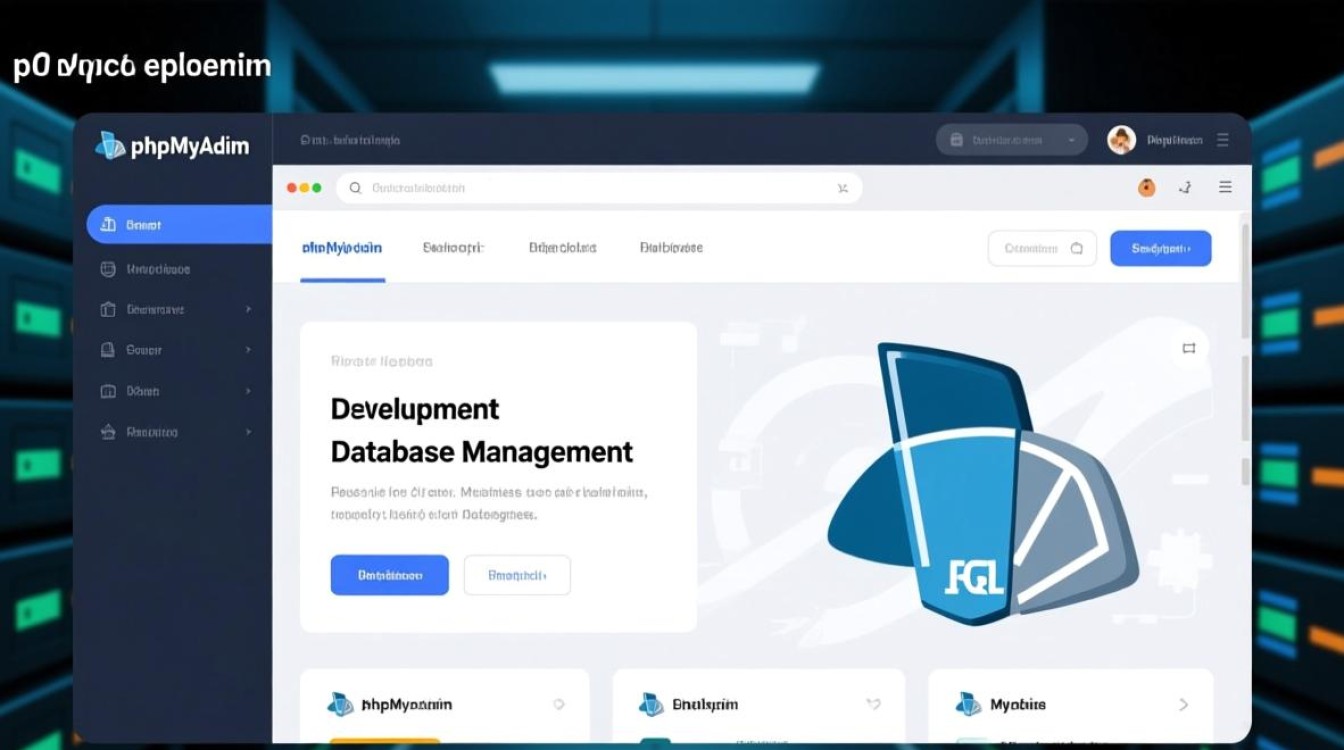Open the Myobite card using its chevron arrow
This screenshot has width=1344, height=750.
[x=1184, y=704]
